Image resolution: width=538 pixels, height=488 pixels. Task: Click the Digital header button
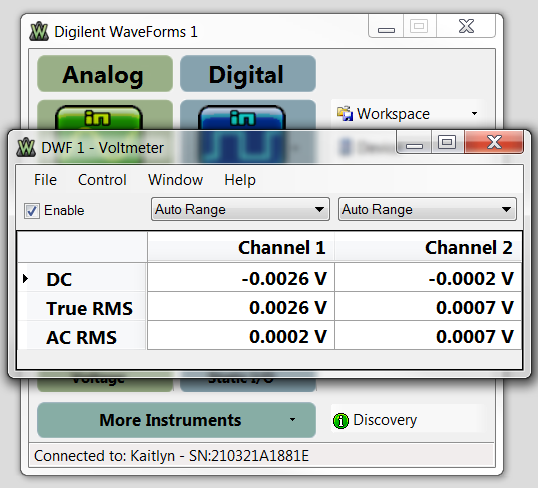click(x=248, y=73)
